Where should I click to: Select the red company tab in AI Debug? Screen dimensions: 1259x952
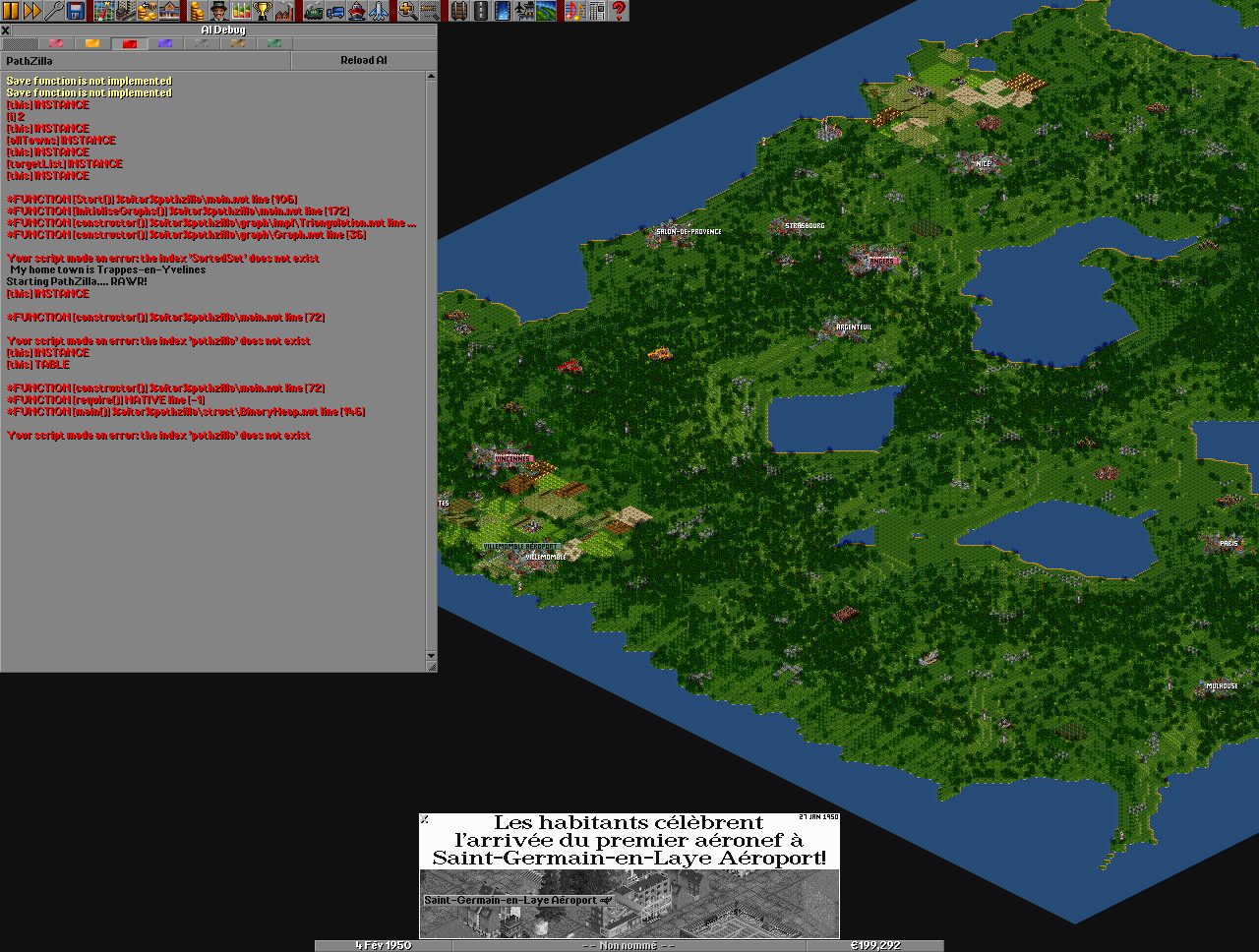129,43
